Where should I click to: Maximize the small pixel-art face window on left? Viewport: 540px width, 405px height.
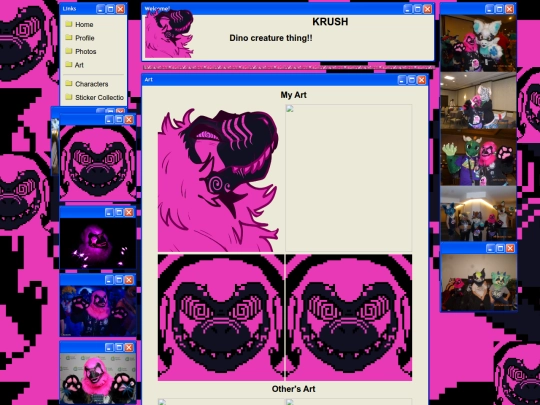(119, 120)
